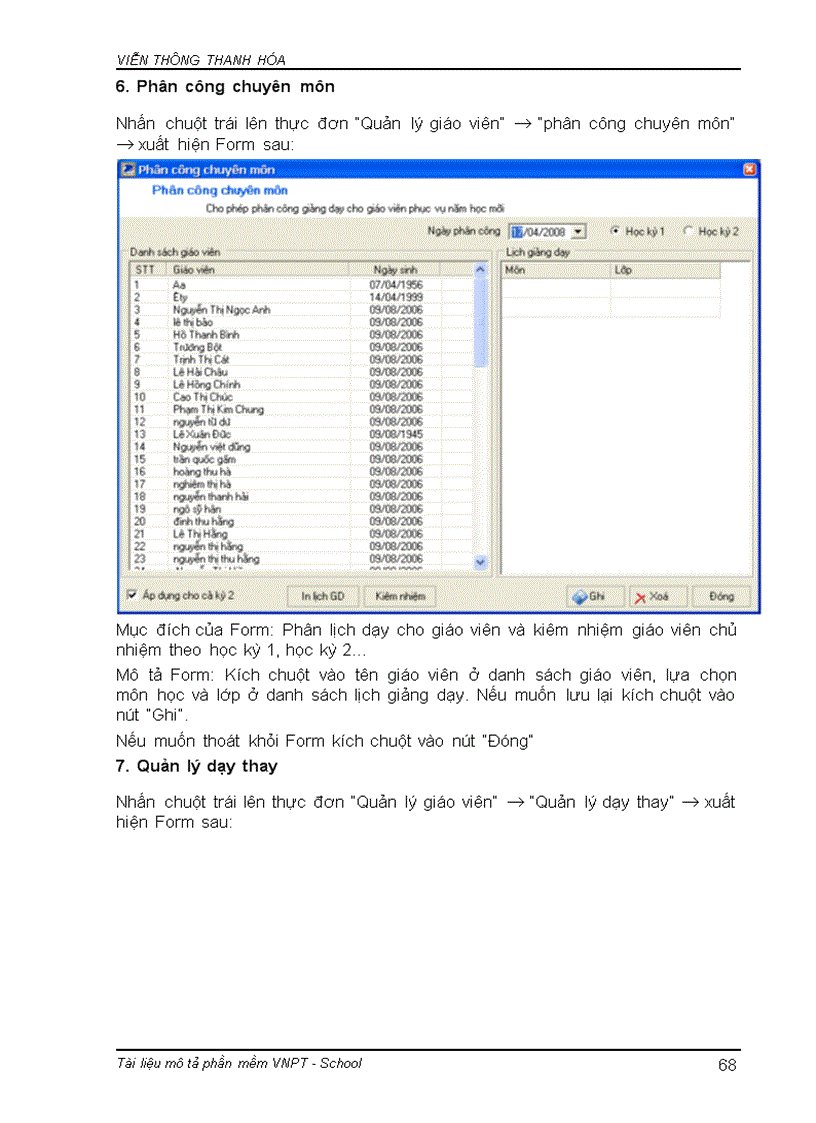Open the 'Ngày phân công' date dropdown
Screen dimensions: 816x1123
click(x=578, y=231)
